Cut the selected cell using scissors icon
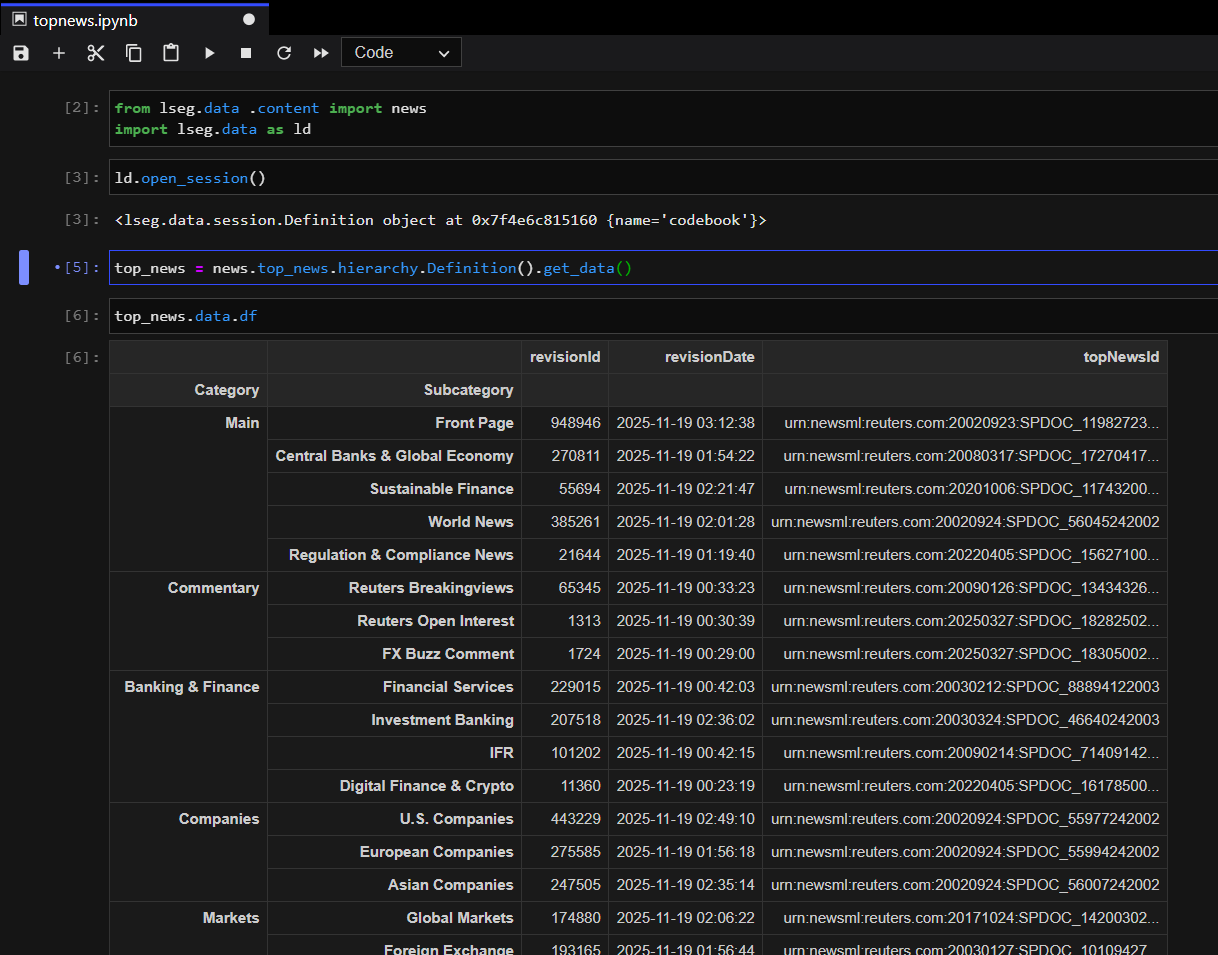 [x=96, y=53]
